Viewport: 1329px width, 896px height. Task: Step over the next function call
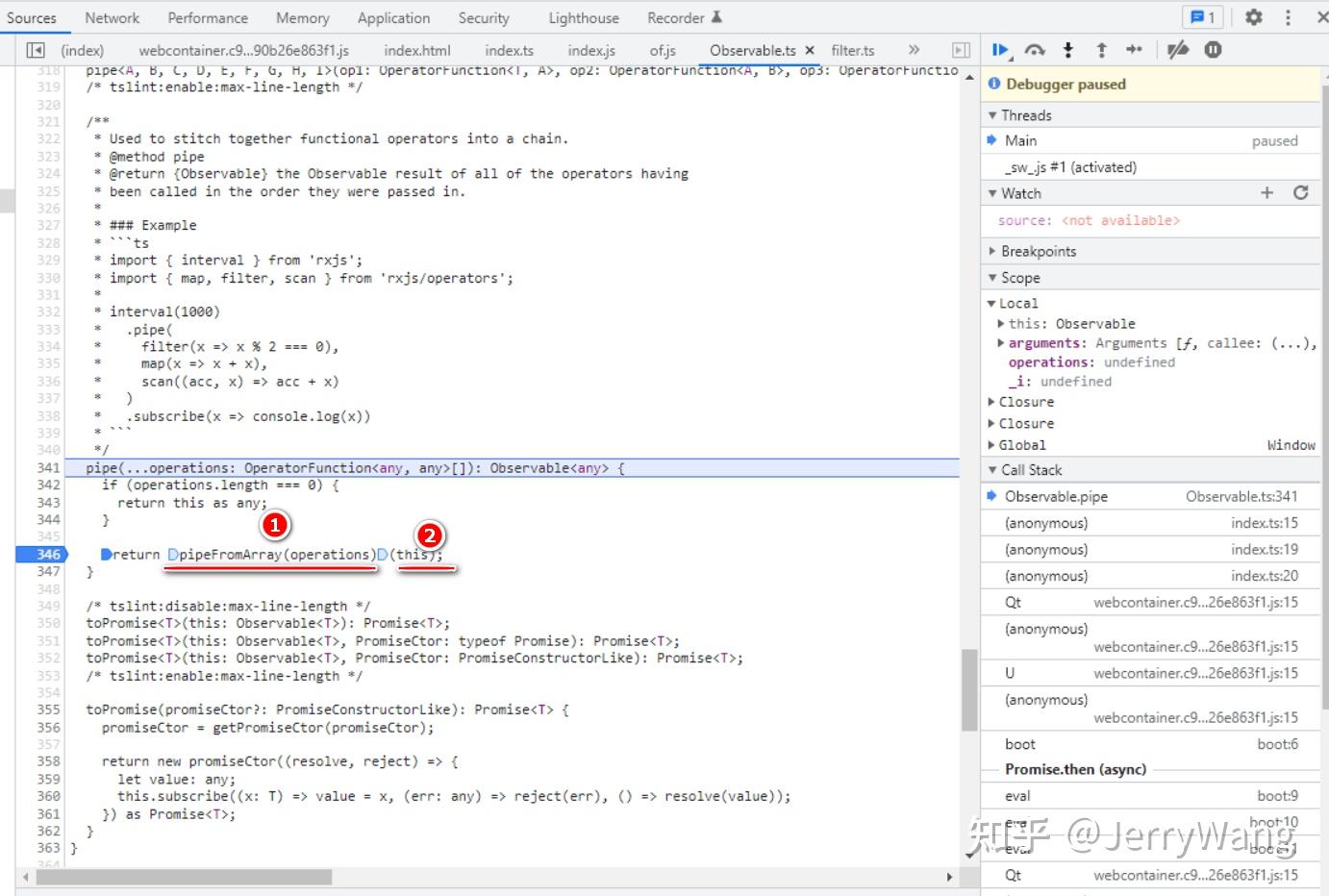coord(1033,50)
